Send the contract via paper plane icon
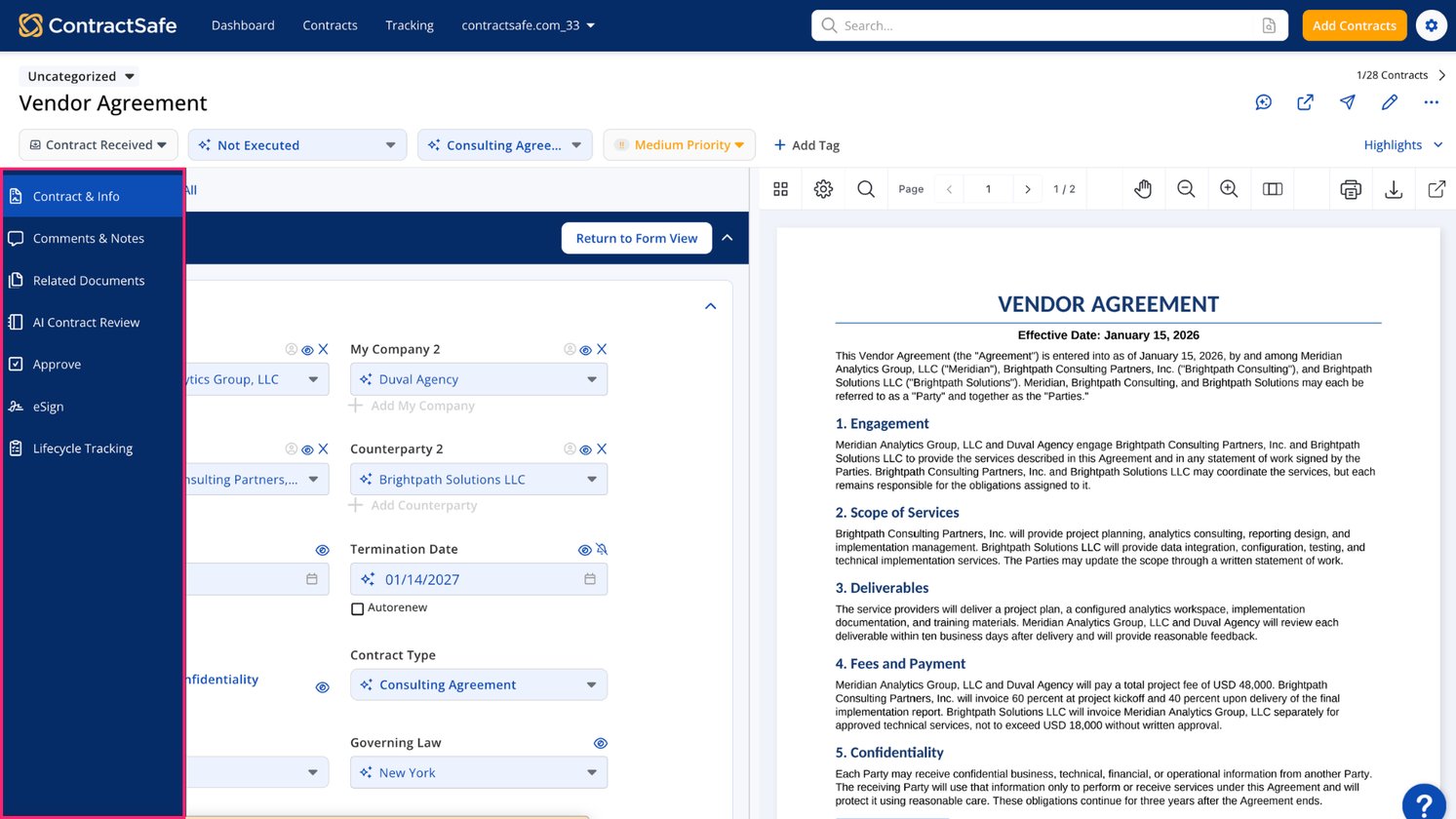Image resolution: width=1456 pixels, height=819 pixels. (x=1348, y=102)
